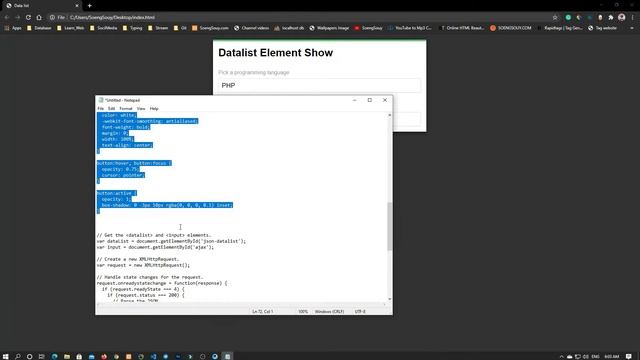Reload the index.html page
This screenshot has height=360, width=640.
tap(28, 18)
